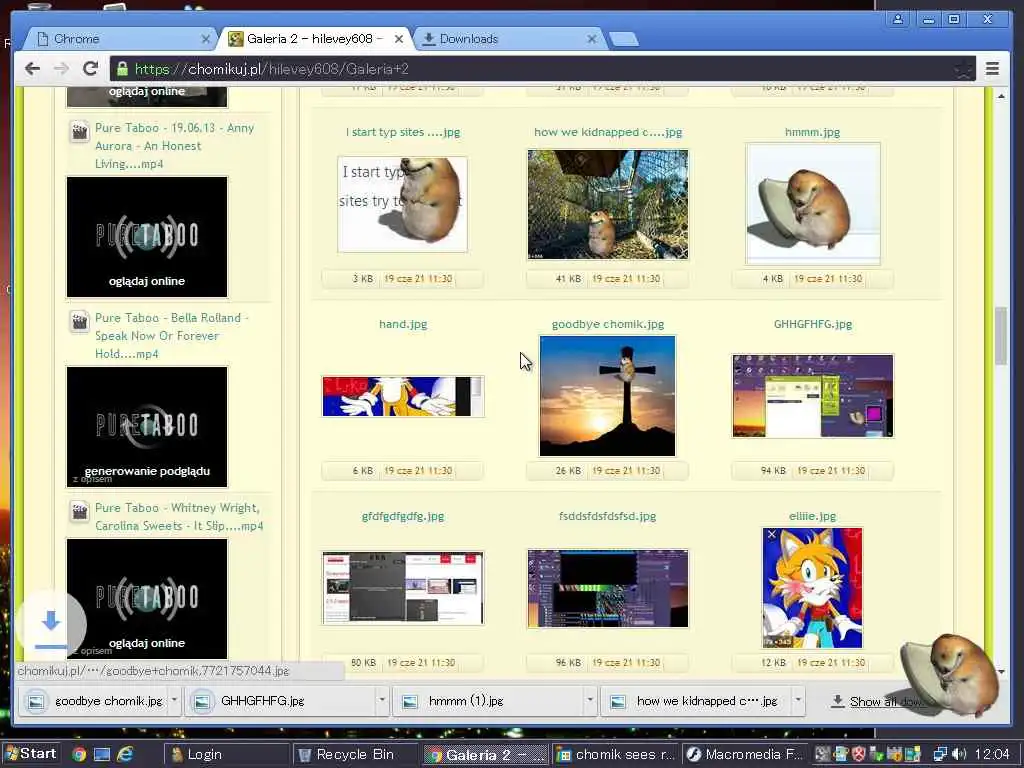Open the Chrome hamburger menu
Viewport: 1024px width, 768px height.
point(992,69)
